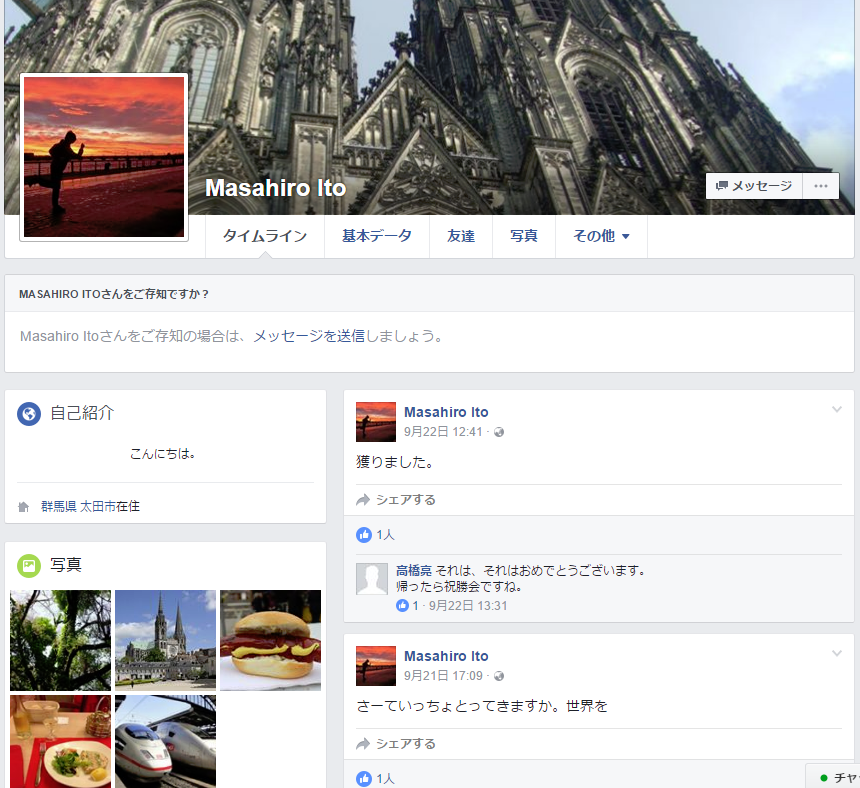Image resolution: width=860 pixels, height=788 pixels.
Task: Click Masahiro Ito name on 9月22日 post
Action: coord(446,412)
